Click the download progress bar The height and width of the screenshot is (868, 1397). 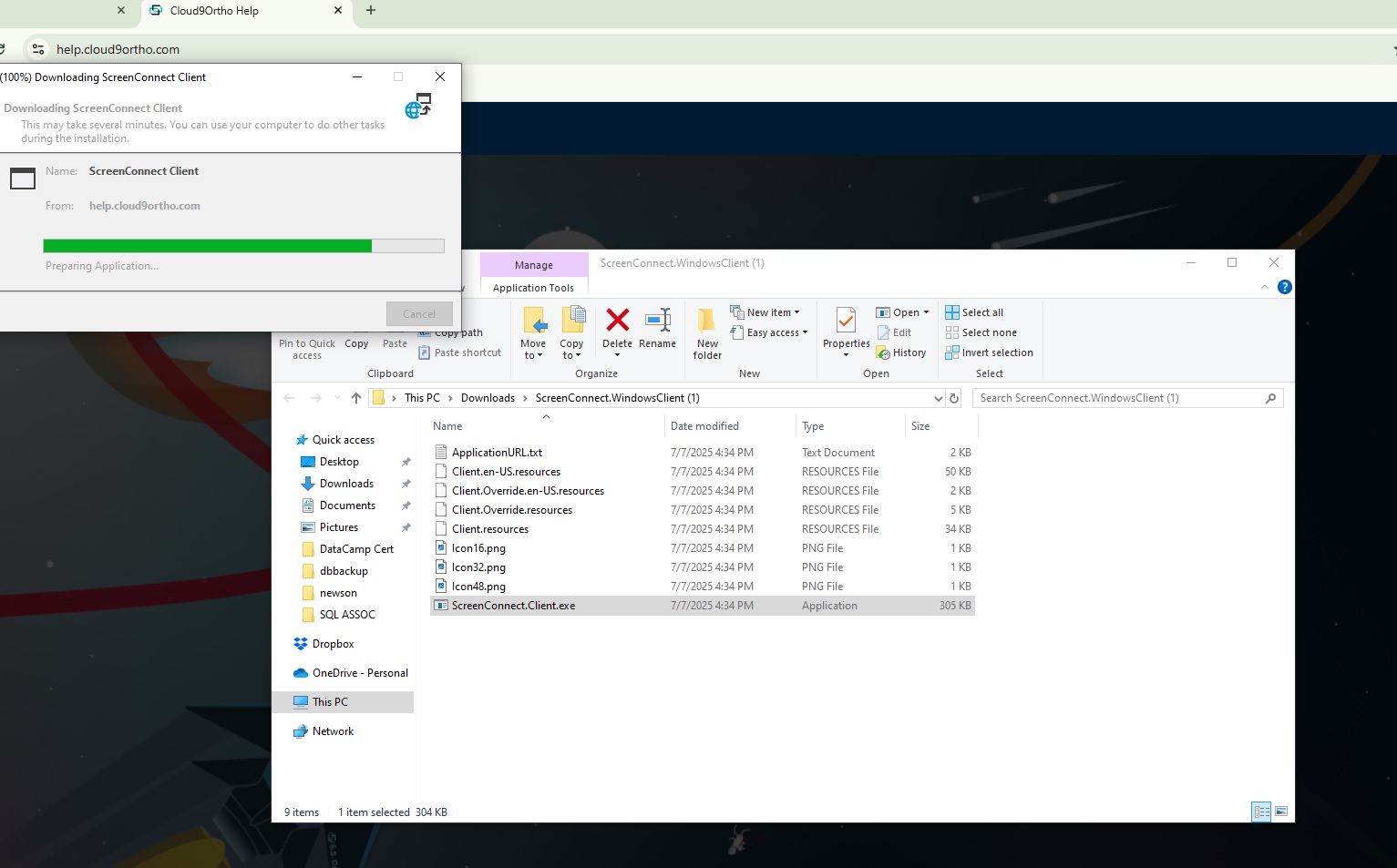[243, 246]
